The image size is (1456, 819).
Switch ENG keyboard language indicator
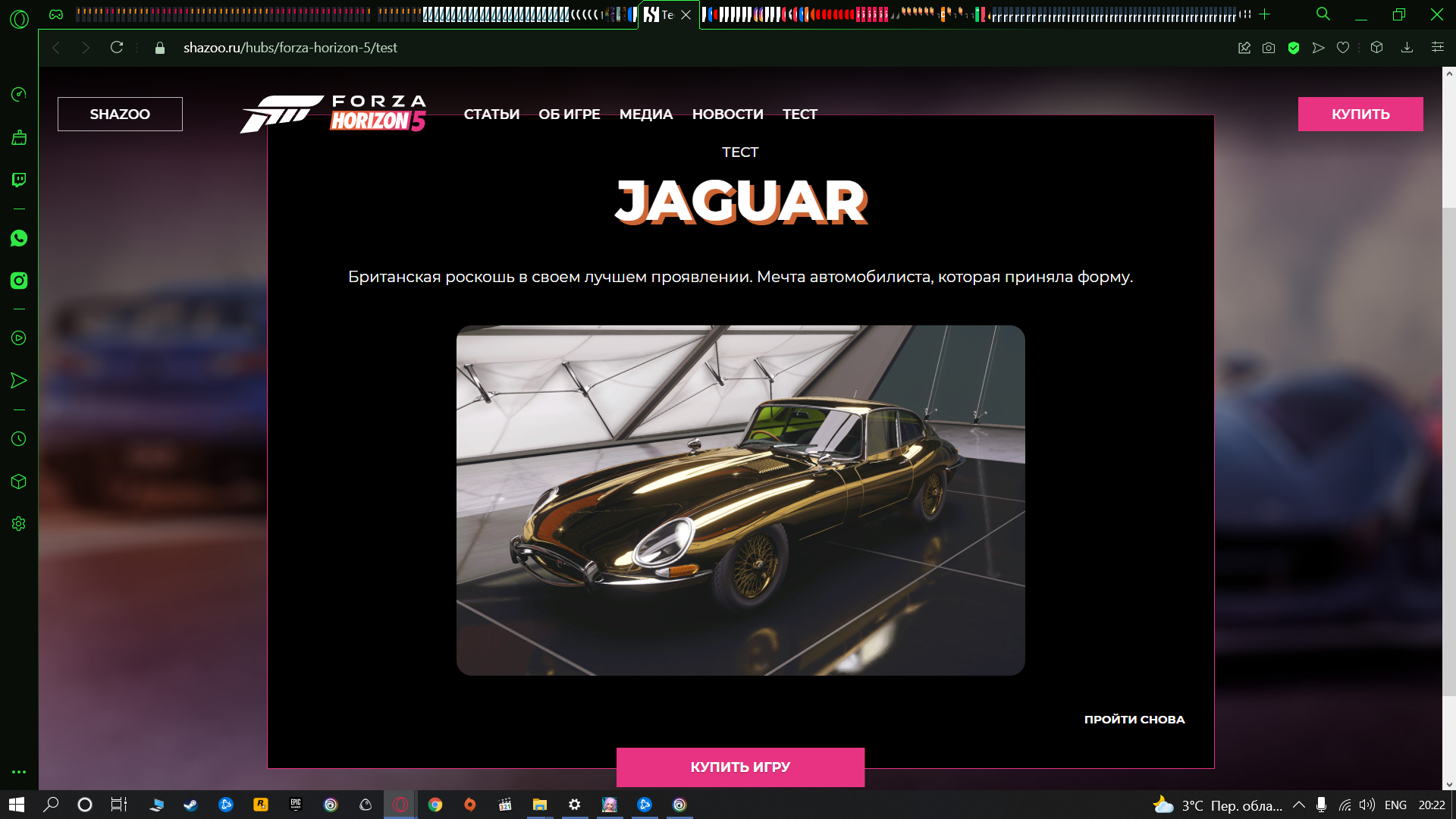coord(1395,805)
